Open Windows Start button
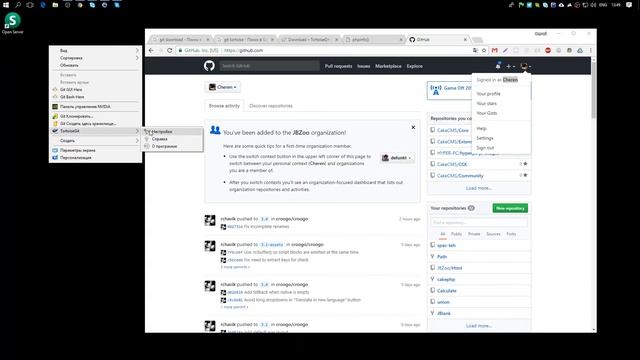 click(x=6, y=5)
